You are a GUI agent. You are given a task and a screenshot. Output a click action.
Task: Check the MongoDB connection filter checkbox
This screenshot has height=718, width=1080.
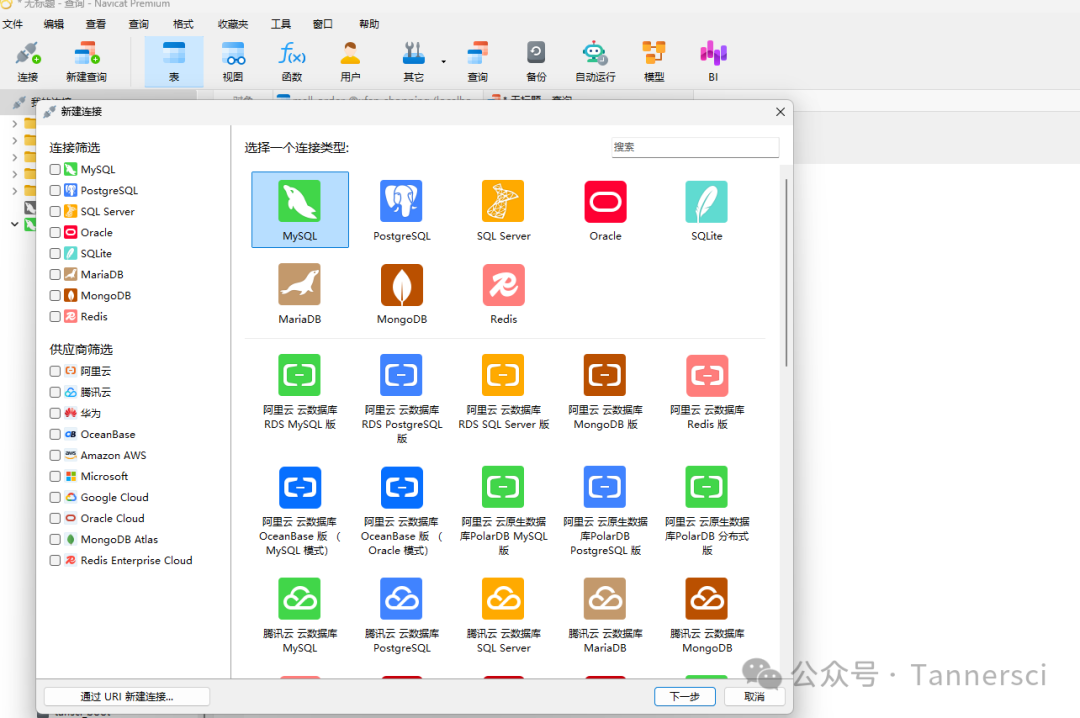pos(55,296)
